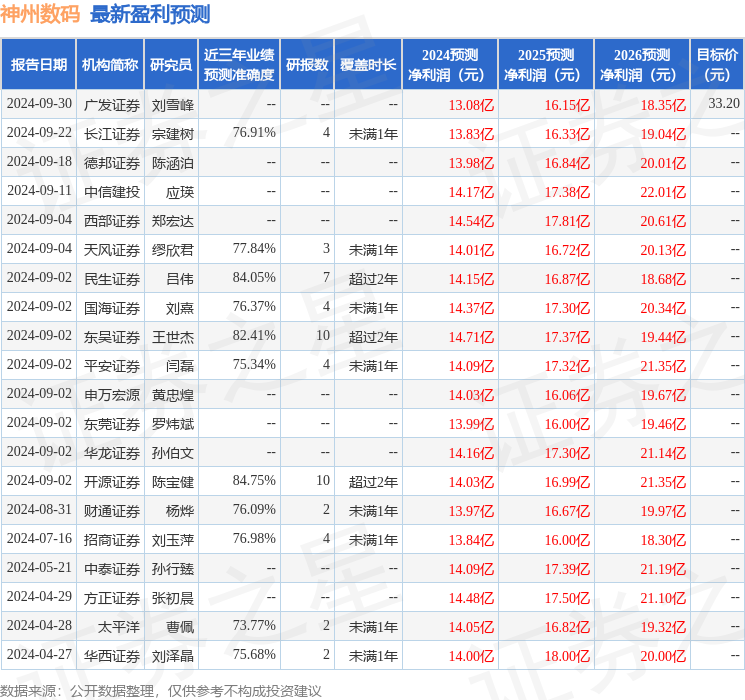745x700 pixels.
Task: Click the 覆盖时长 column header
Action: pyautogui.click(x=368, y=65)
